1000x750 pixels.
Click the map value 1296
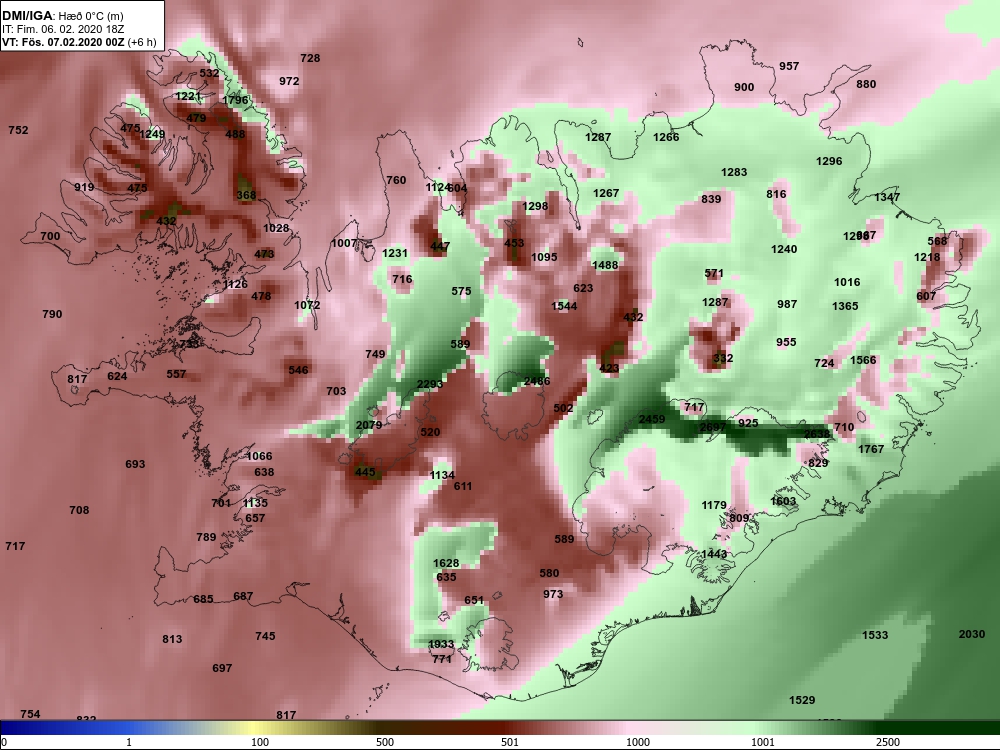pyautogui.click(x=829, y=161)
